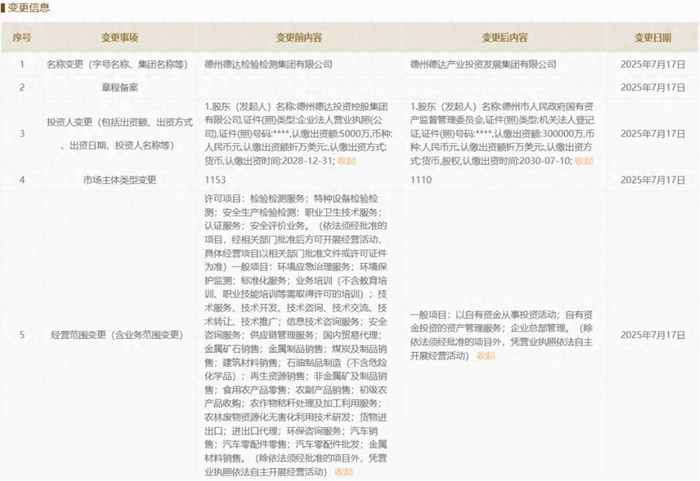Screen dimensions: 700x481
Task: Select the 变更信息 section title
Action: tap(29, 8)
